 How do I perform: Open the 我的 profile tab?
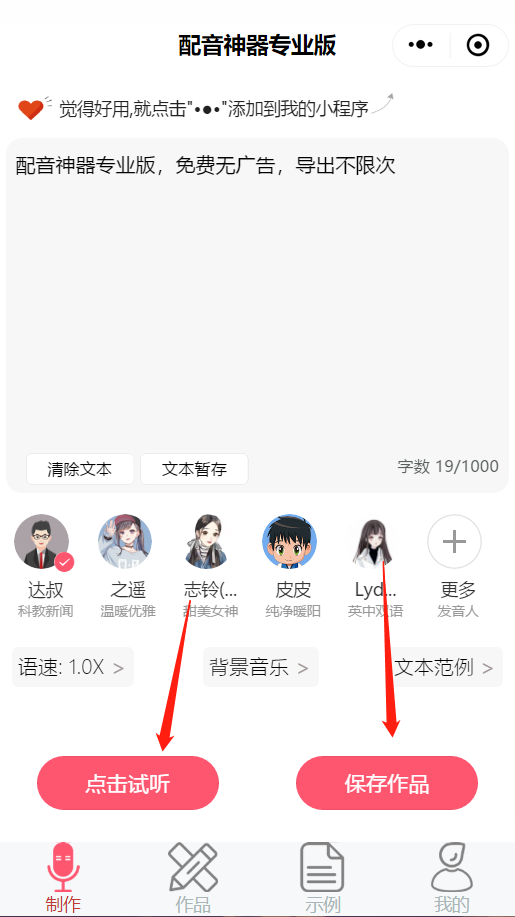pyautogui.click(x=451, y=878)
